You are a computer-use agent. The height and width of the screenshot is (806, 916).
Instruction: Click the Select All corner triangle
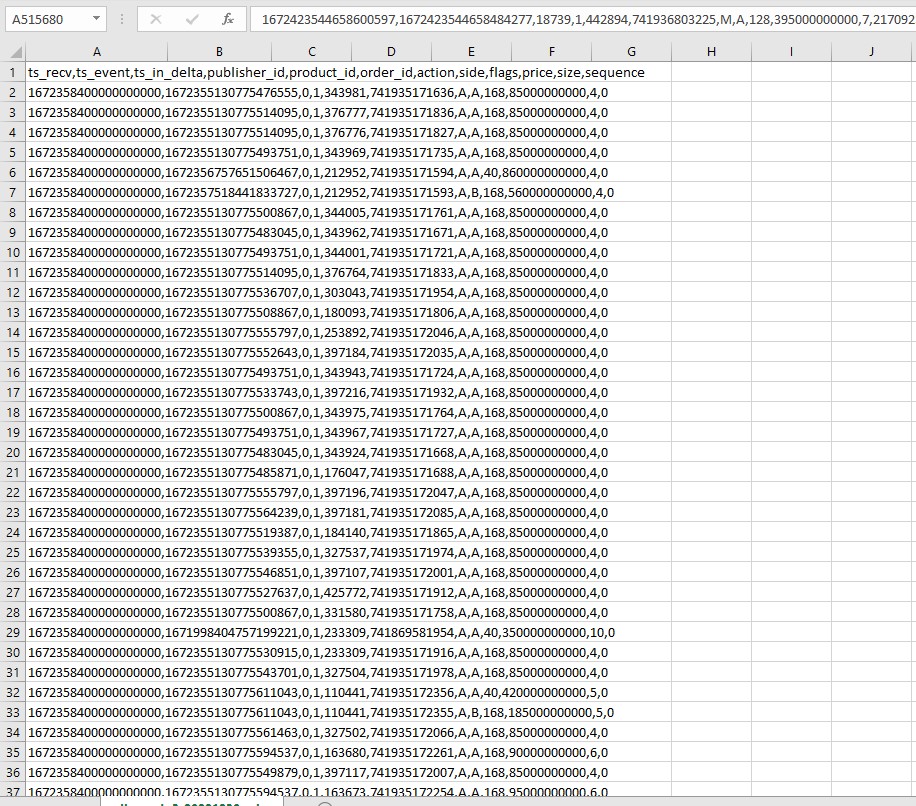click(x=16, y=52)
